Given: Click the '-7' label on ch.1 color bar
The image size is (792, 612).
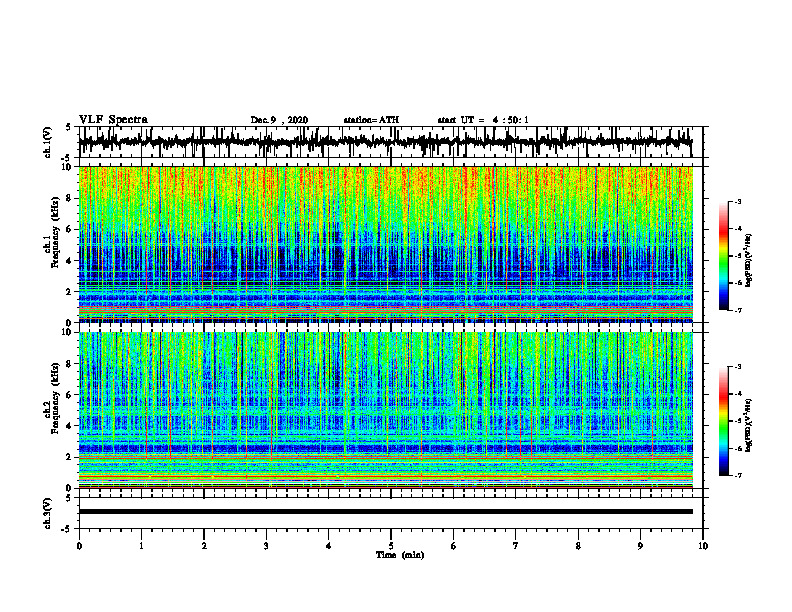Looking at the screenshot, I should [737, 310].
